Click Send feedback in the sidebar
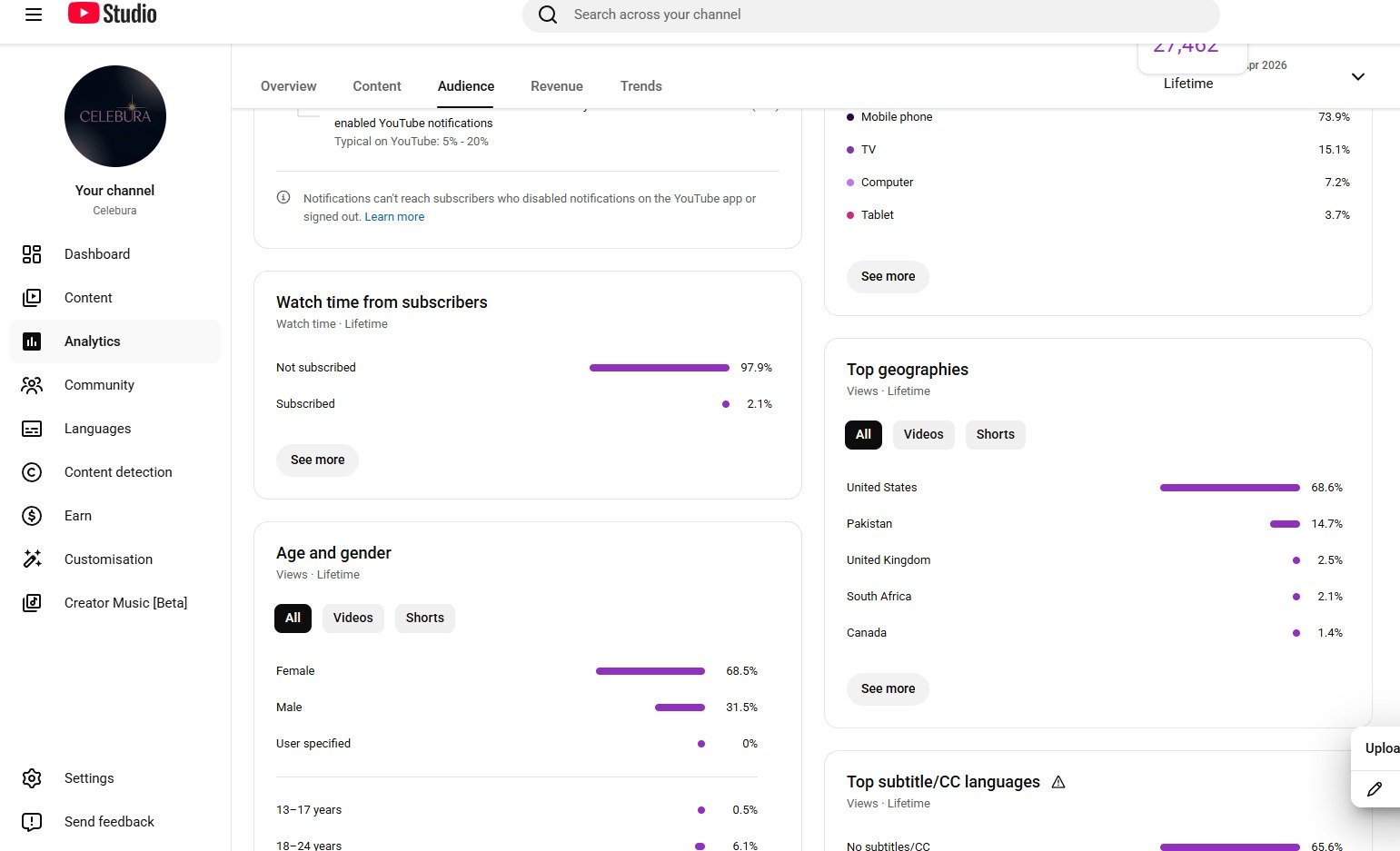Image resolution: width=1400 pixels, height=851 pixels. pos(109,822)
